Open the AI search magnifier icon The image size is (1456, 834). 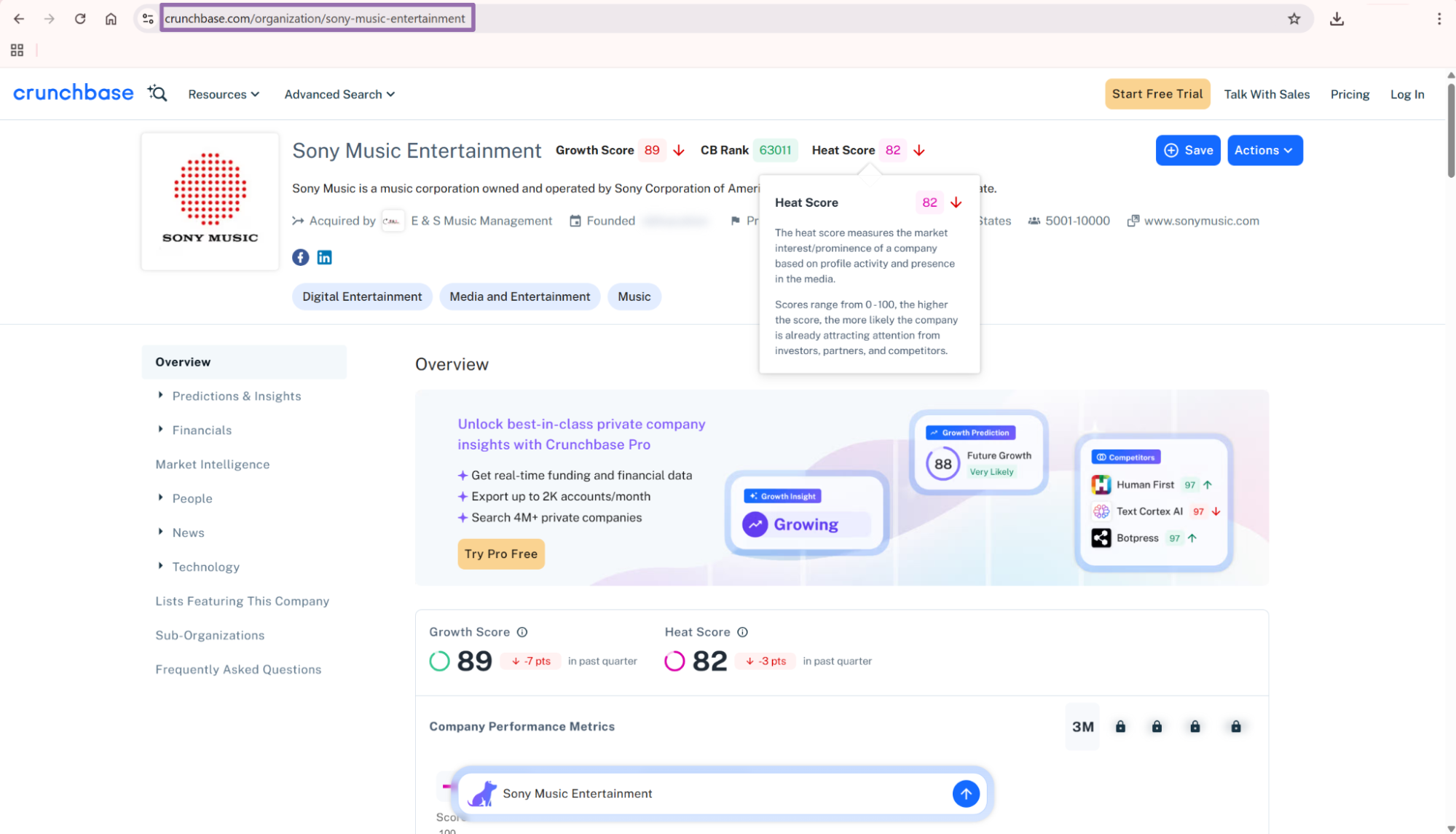tap(157, 93)
